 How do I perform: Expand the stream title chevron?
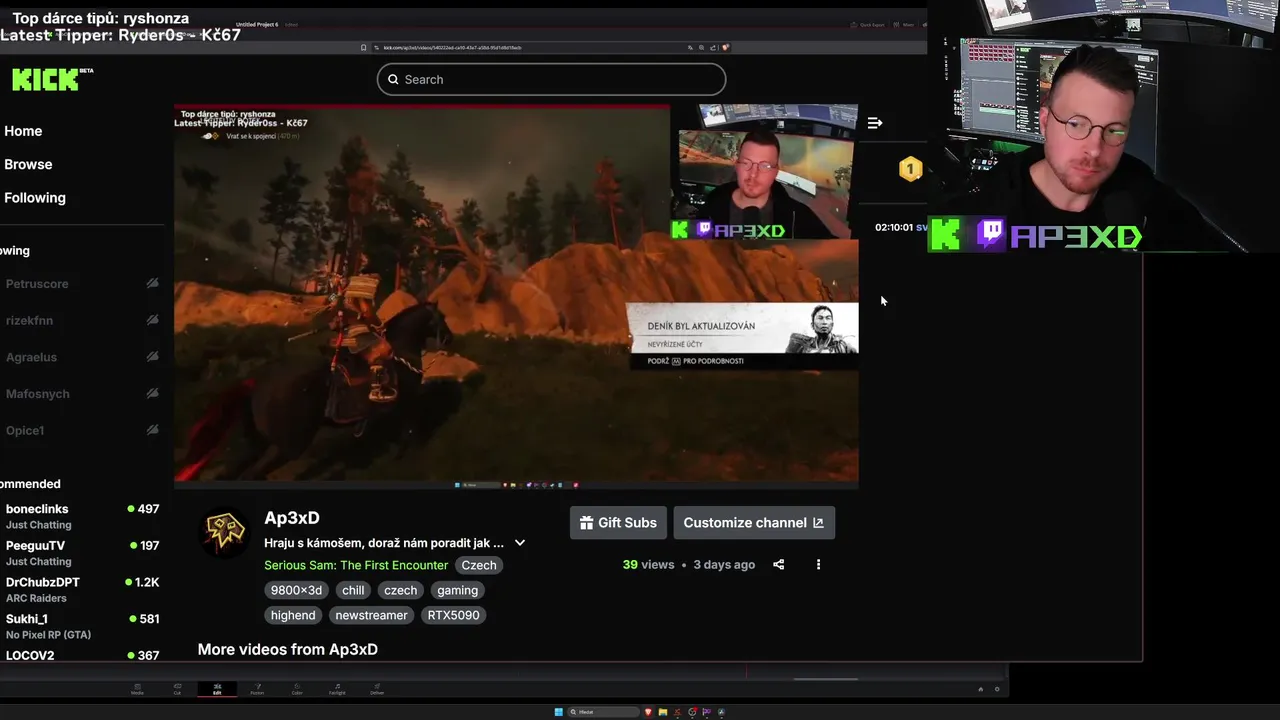pyautogui.click(x=520, y=543)
